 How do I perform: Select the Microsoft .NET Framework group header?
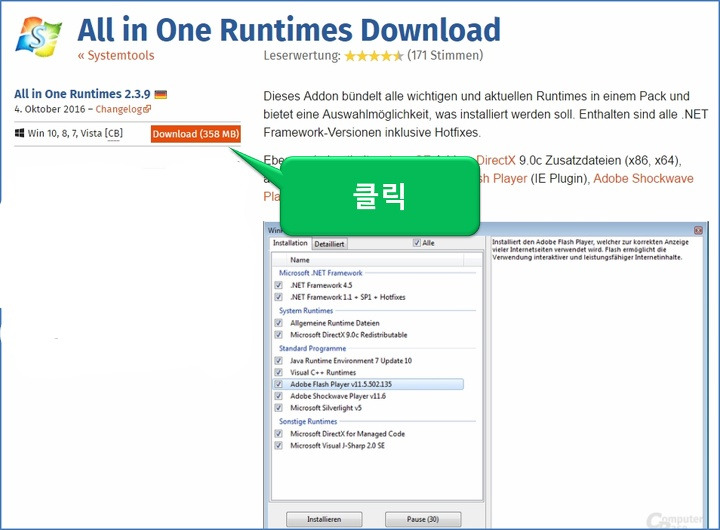[x=321, y=273]
